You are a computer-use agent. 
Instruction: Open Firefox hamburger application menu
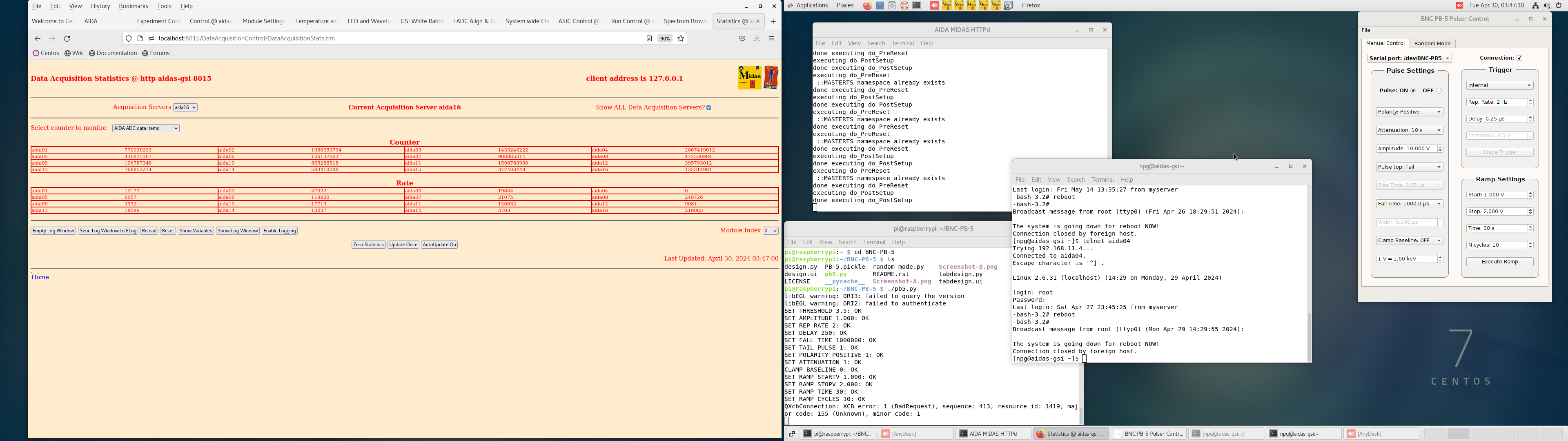[x=772, y=39]
